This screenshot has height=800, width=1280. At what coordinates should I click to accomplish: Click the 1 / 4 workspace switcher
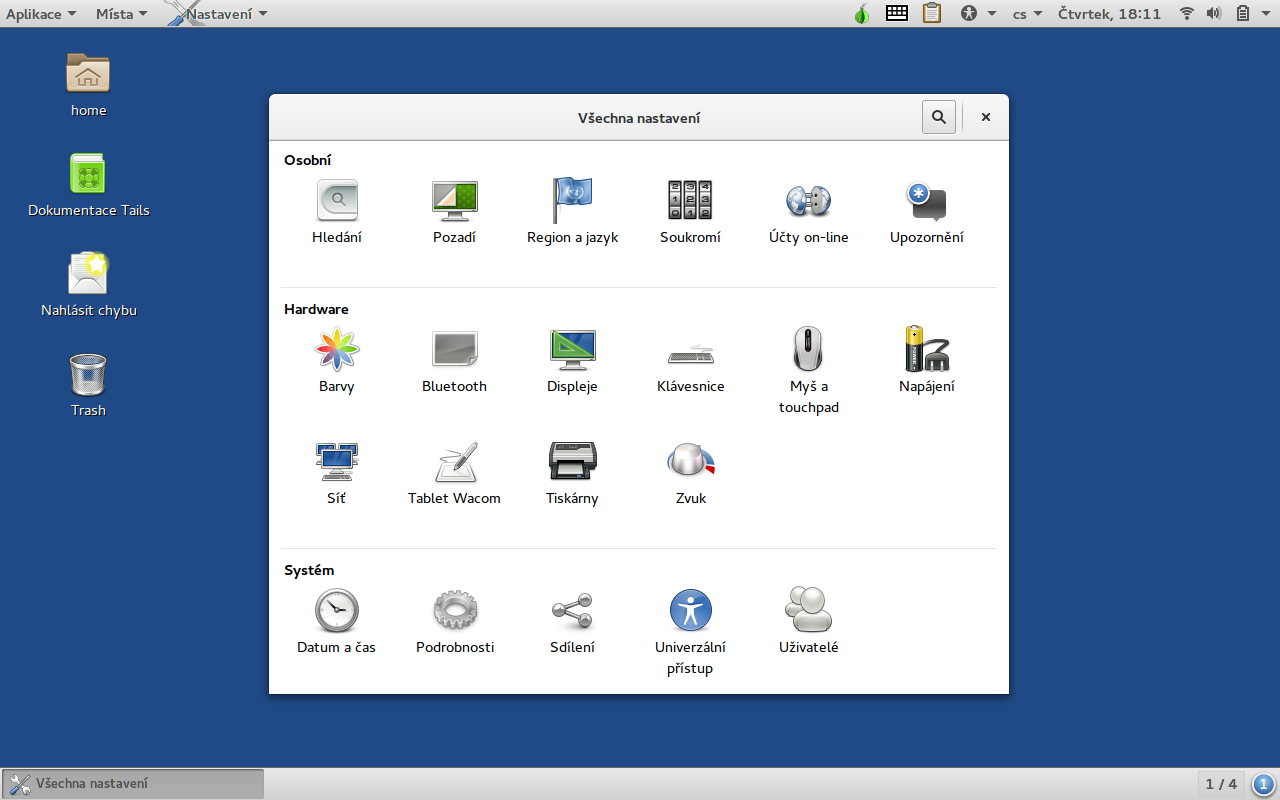coord(1221,784)
